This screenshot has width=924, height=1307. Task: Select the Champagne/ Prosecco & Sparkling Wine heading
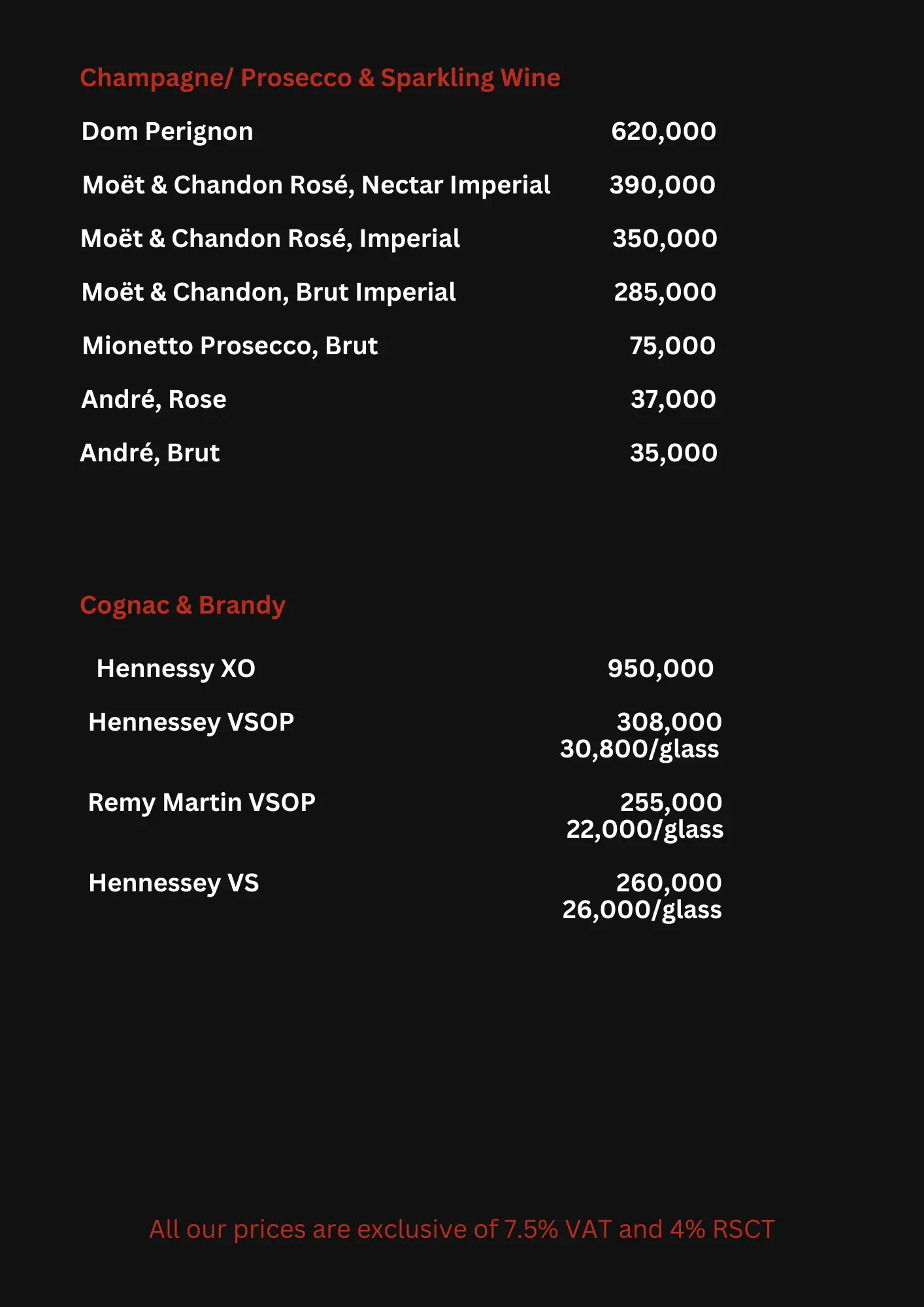tap(320, 78)
